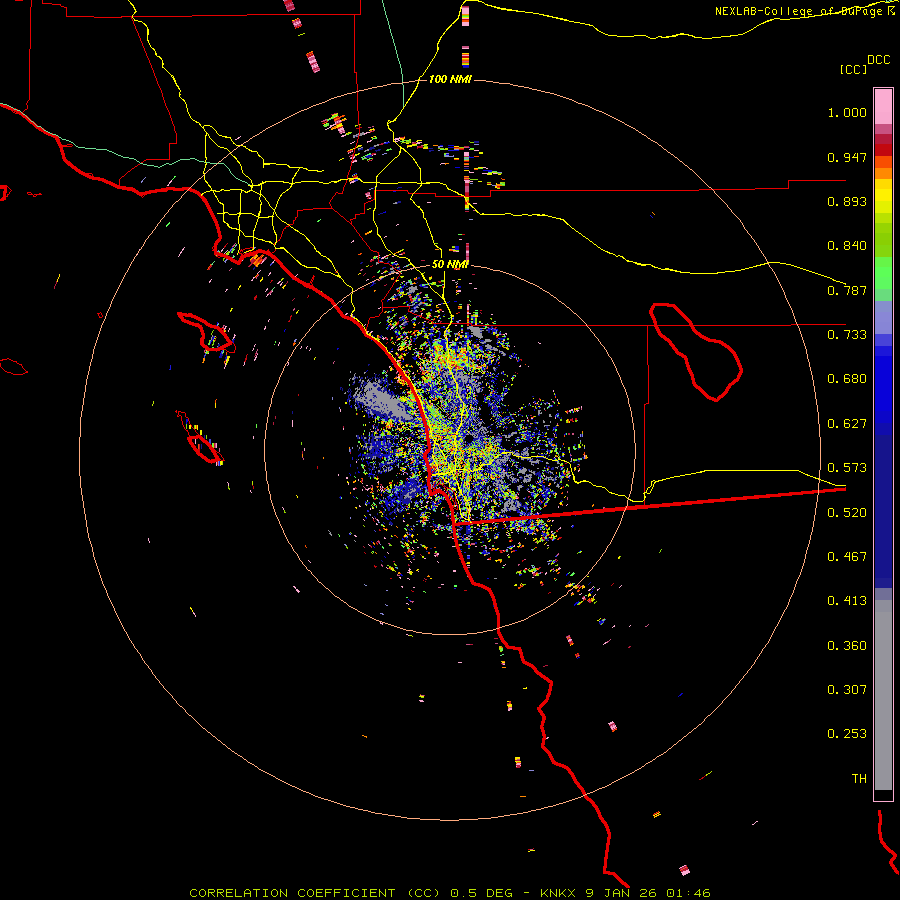The height and width of the screenshot is (900, 900).
Task: Click the 0.467 color scale value
Action: click(847, 557)
